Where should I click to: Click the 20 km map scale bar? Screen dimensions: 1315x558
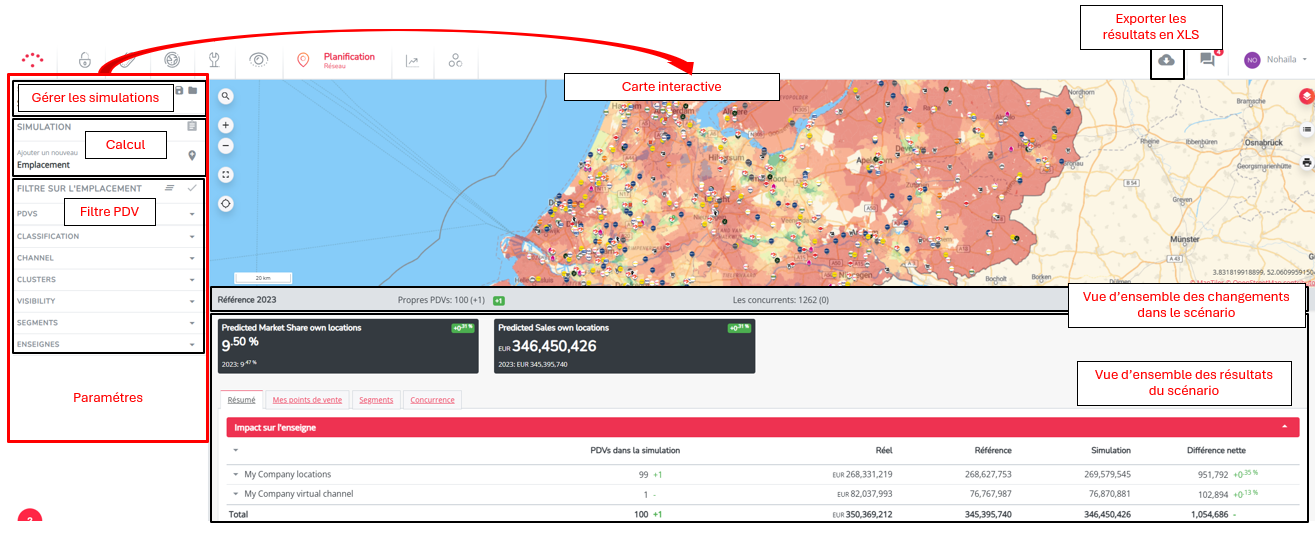coord(262,278)
